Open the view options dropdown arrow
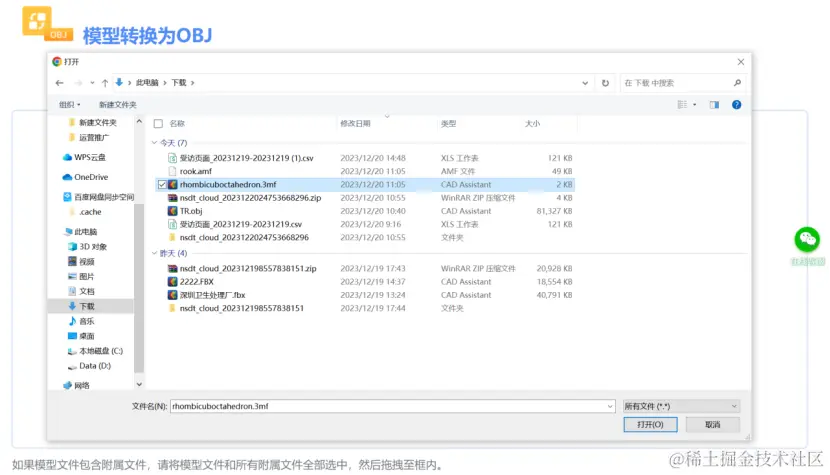 694,105
